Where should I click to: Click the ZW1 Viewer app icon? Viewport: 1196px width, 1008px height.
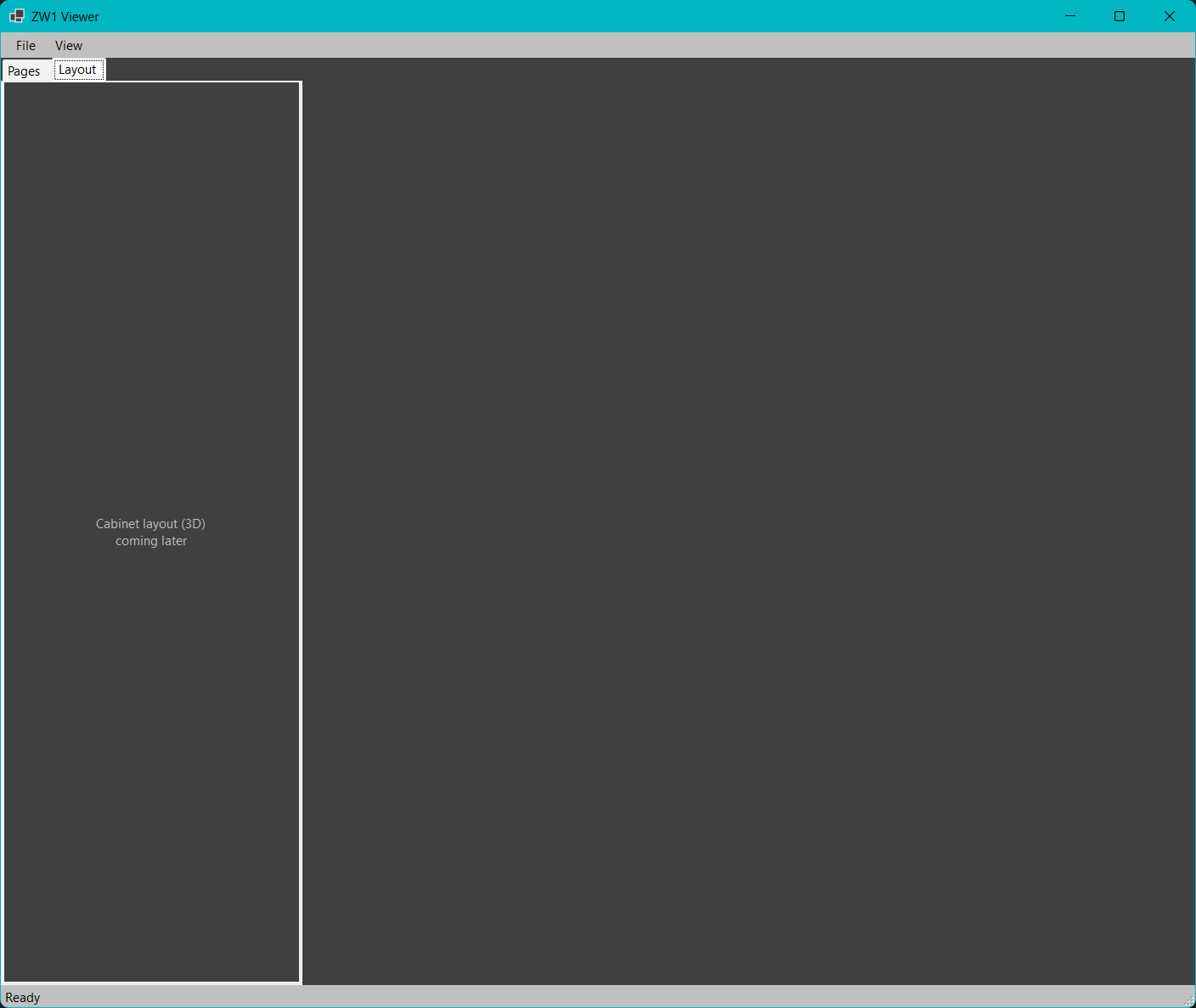[17, 16]
